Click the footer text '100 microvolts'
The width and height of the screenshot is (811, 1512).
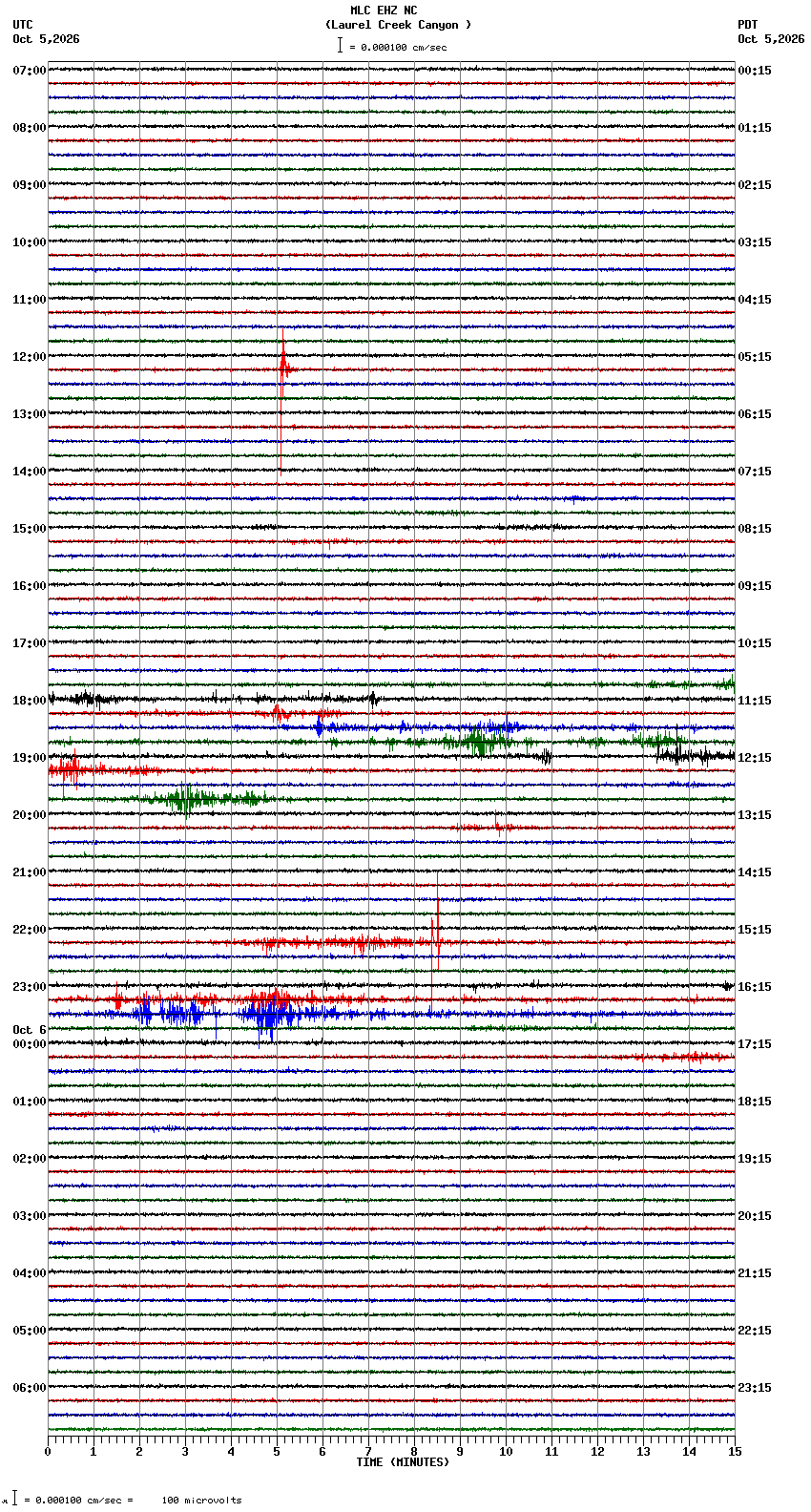[201, 1501]
